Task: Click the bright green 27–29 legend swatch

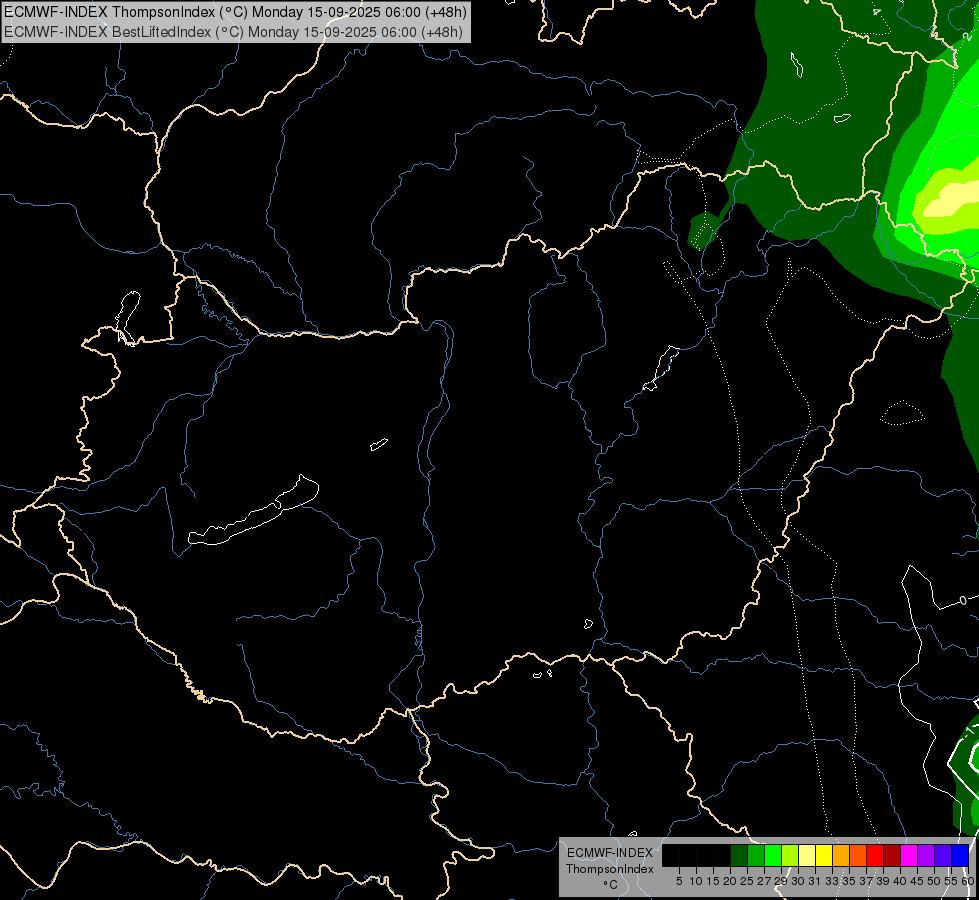Action: [773, 855]
